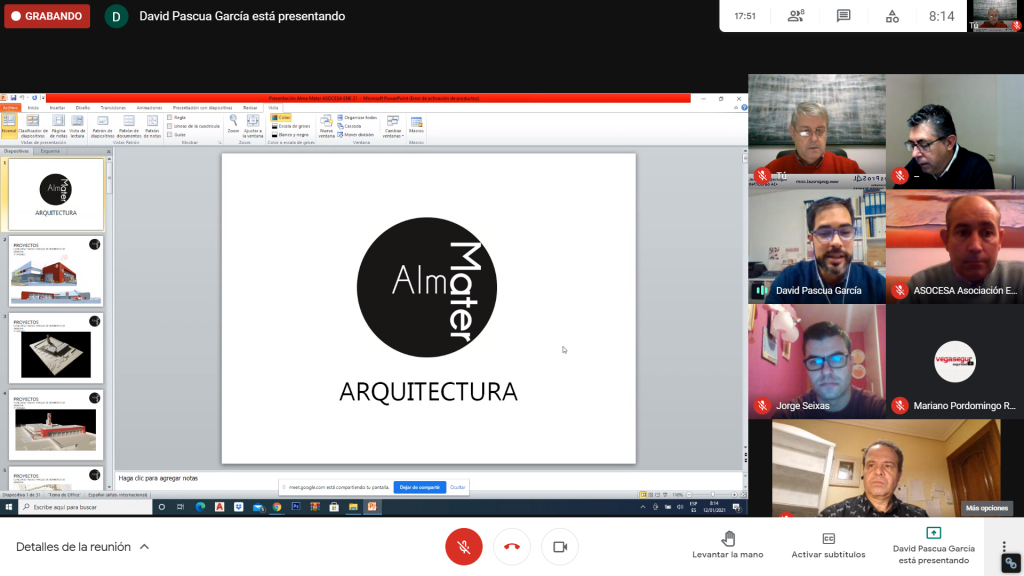1024x576 pixels.
Task: Open Patrón de diapositivas master view
Action: click(103, 125)
